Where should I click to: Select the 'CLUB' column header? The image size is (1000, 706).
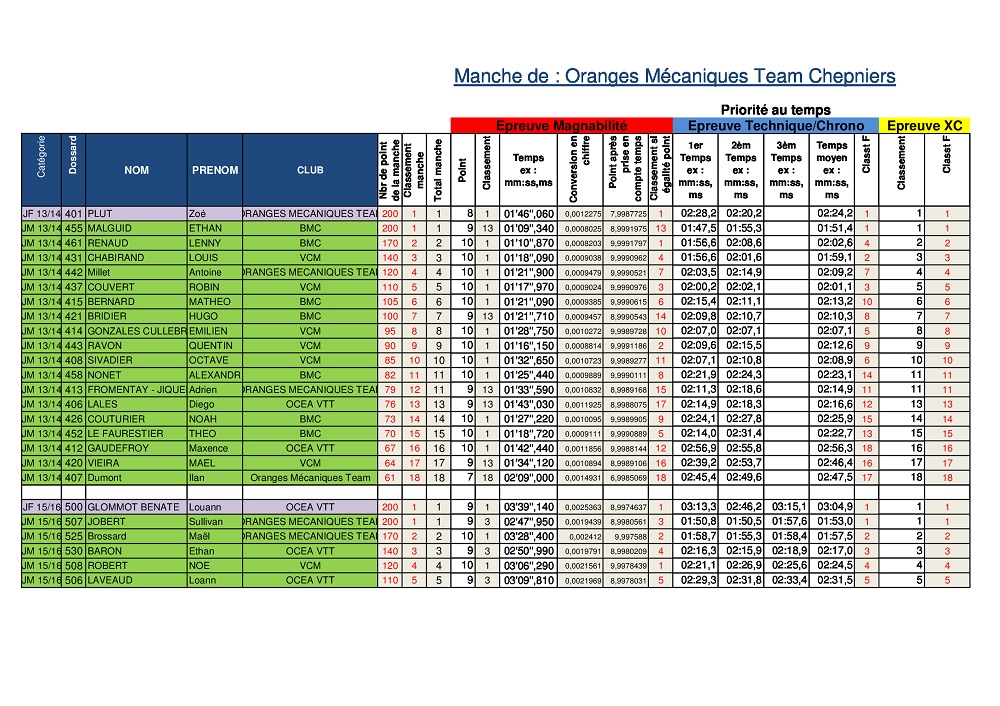click(310, 170)
